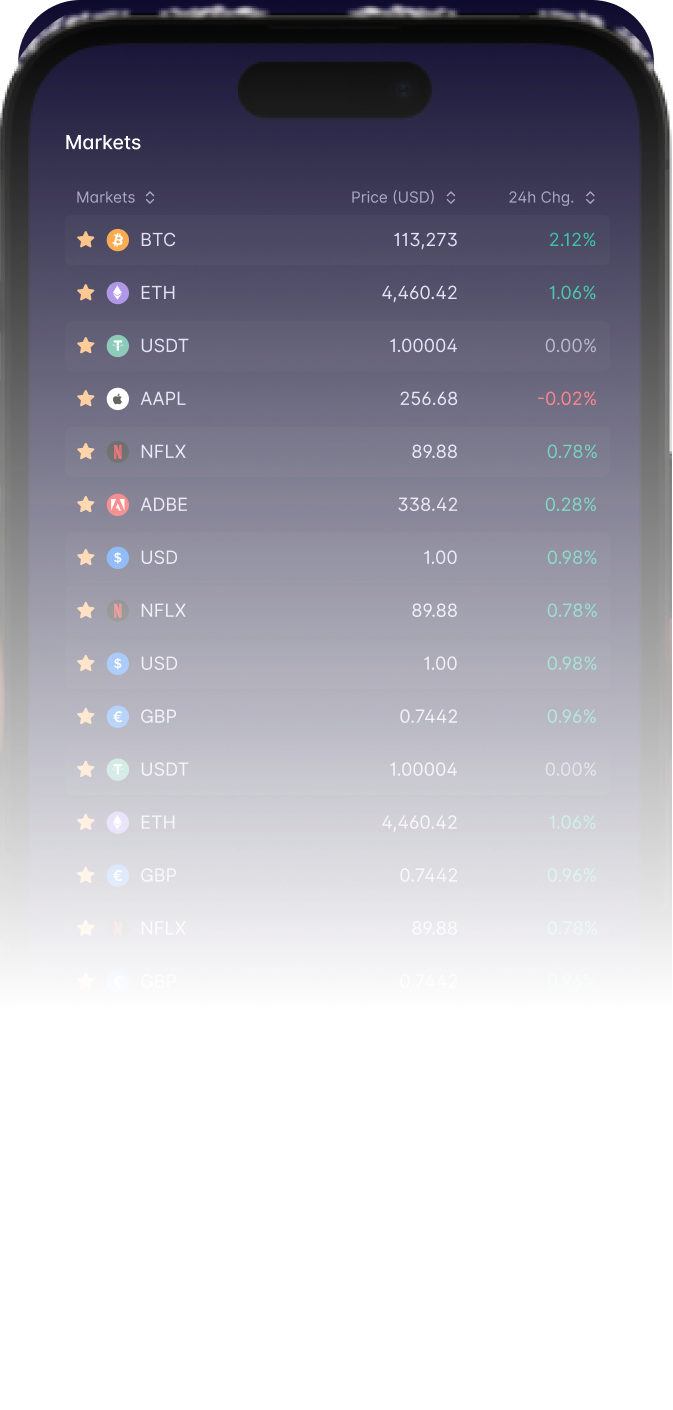This screenshot has height=1410, width=673.
Task: Sort by price using Price (USD) arrows
Action: coord(451,198)
